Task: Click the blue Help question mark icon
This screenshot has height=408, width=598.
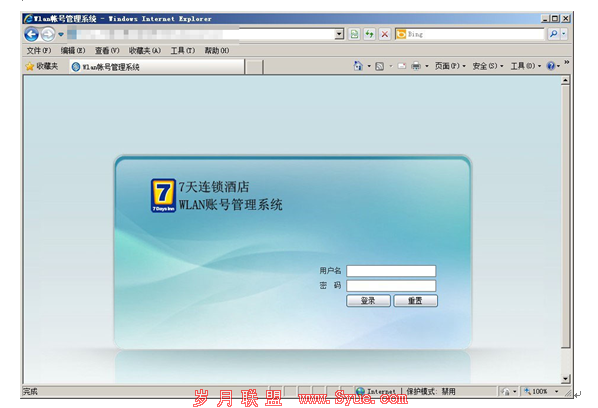Action: click(551, 66)
